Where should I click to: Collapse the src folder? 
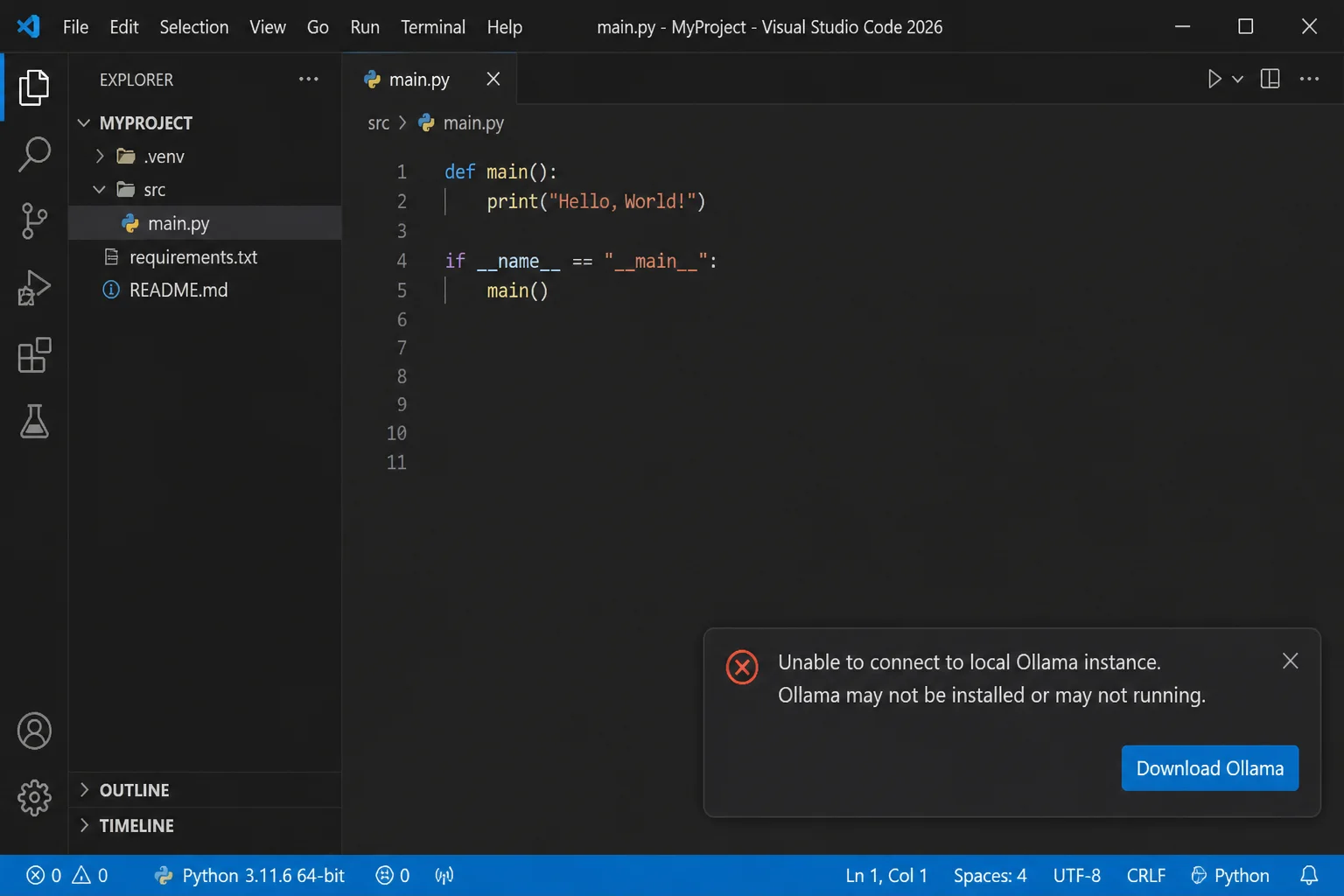click(100, 189)
